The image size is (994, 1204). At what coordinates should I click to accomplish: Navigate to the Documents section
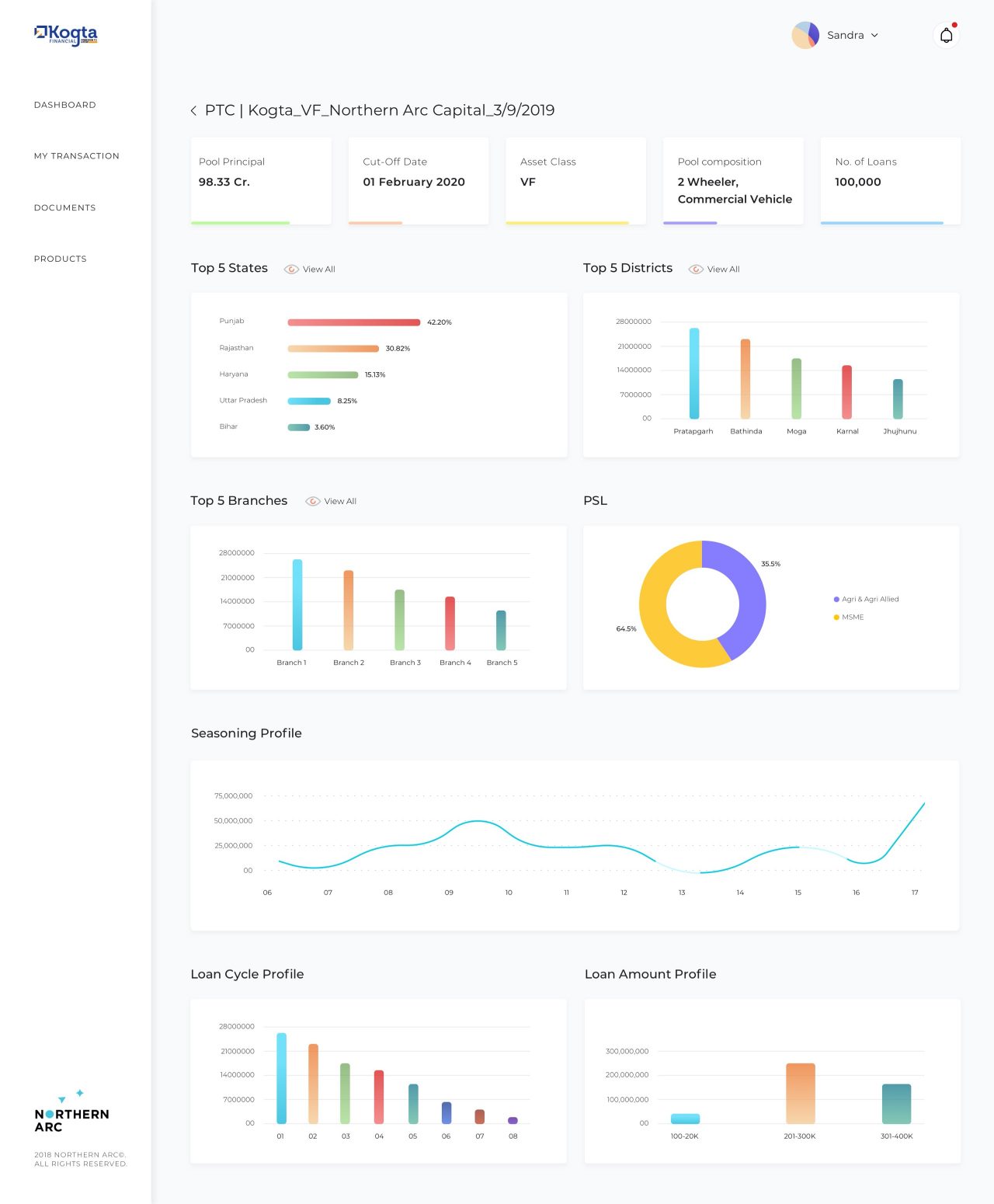(65, 208)
